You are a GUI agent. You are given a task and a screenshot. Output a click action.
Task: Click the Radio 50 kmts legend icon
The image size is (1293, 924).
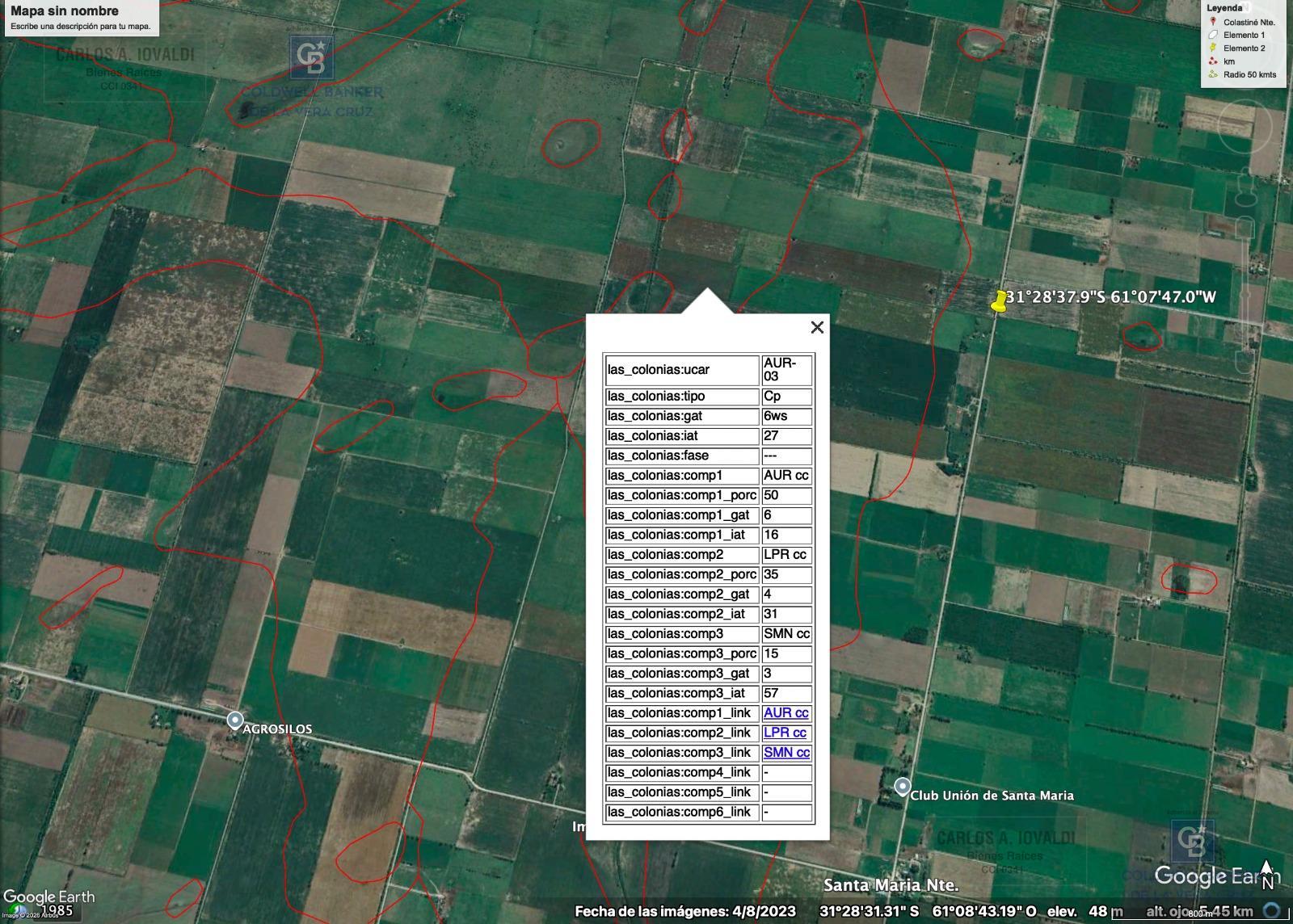tap(1213, 74)
